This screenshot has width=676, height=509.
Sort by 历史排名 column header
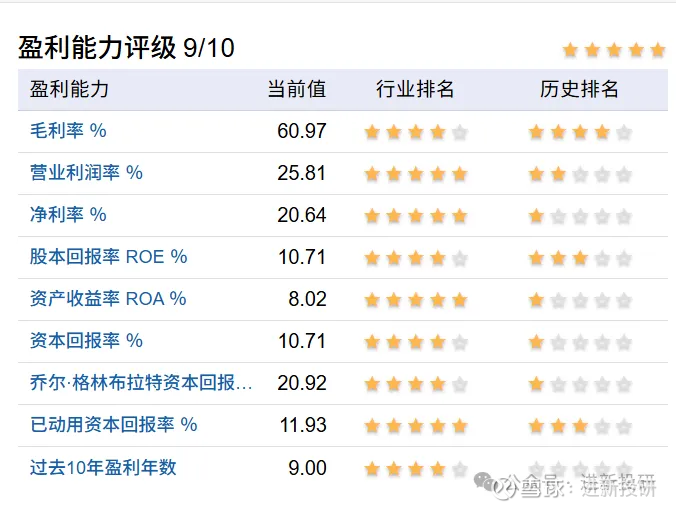[580, 89]
